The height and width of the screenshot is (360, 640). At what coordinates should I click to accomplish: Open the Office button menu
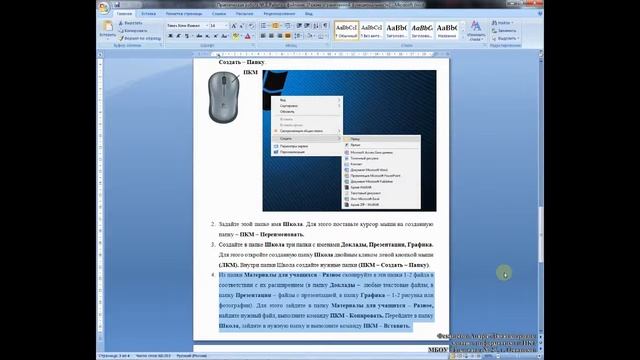(104, 7)
